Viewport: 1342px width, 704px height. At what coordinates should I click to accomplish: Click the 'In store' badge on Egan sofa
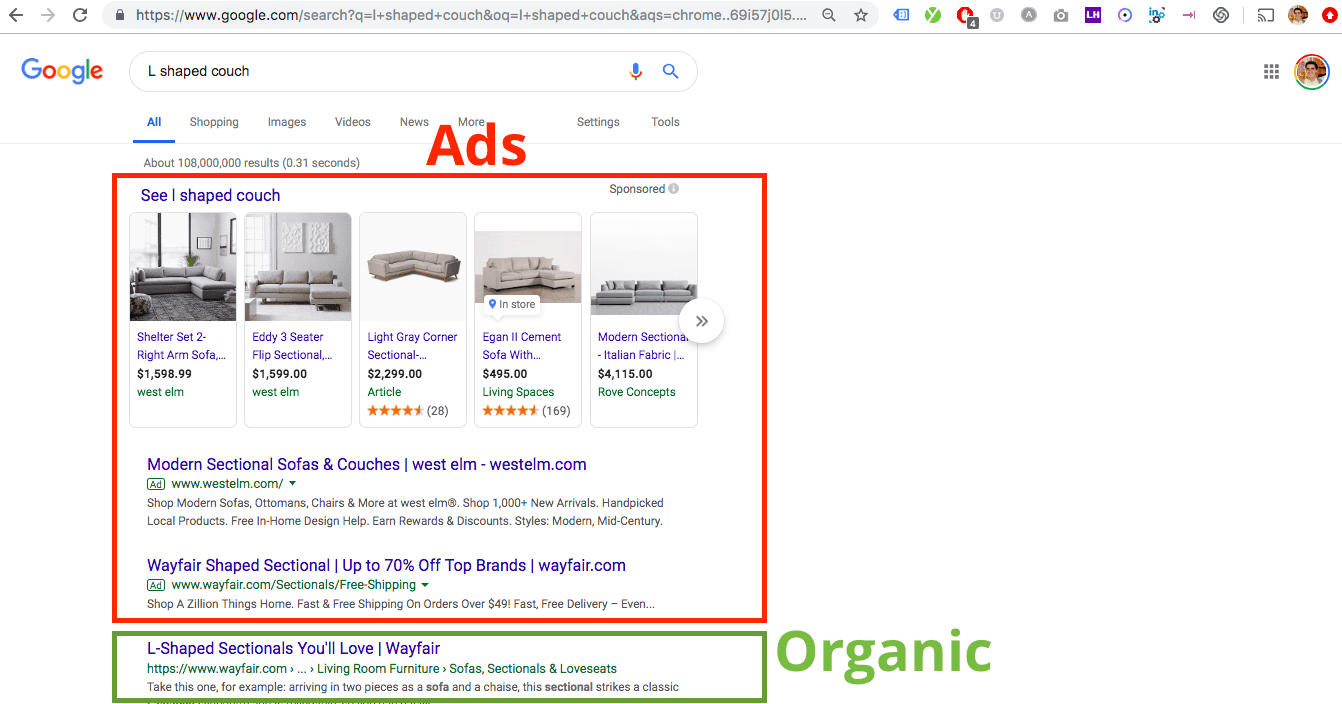click(512, 304)
